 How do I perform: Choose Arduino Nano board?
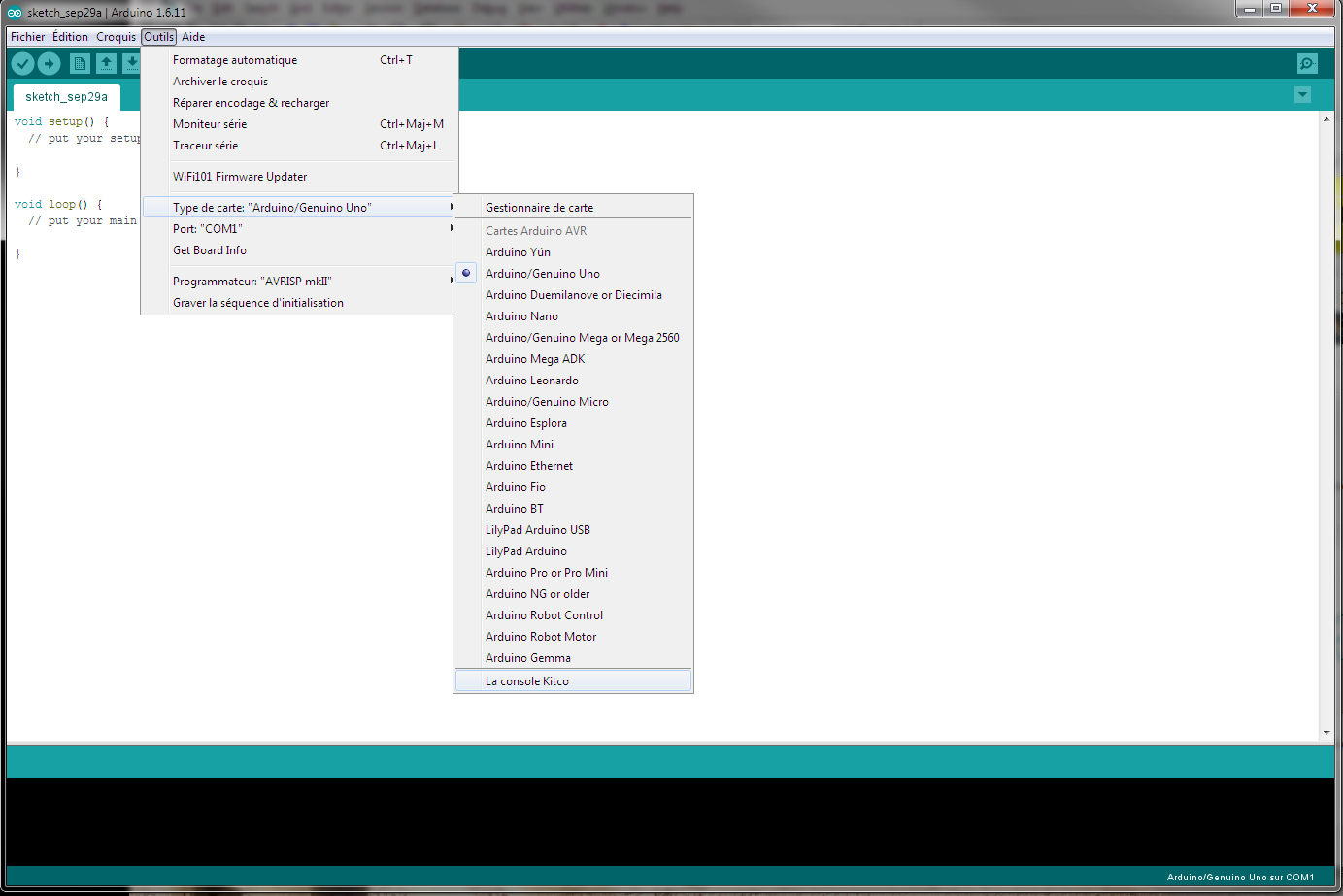(x=521, y=316)
